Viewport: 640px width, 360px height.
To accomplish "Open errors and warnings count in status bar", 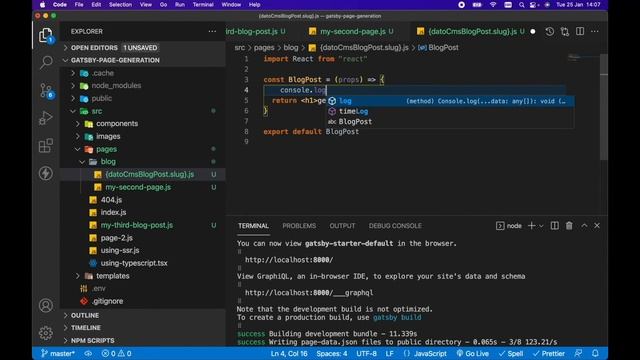I will coord(116,353).
